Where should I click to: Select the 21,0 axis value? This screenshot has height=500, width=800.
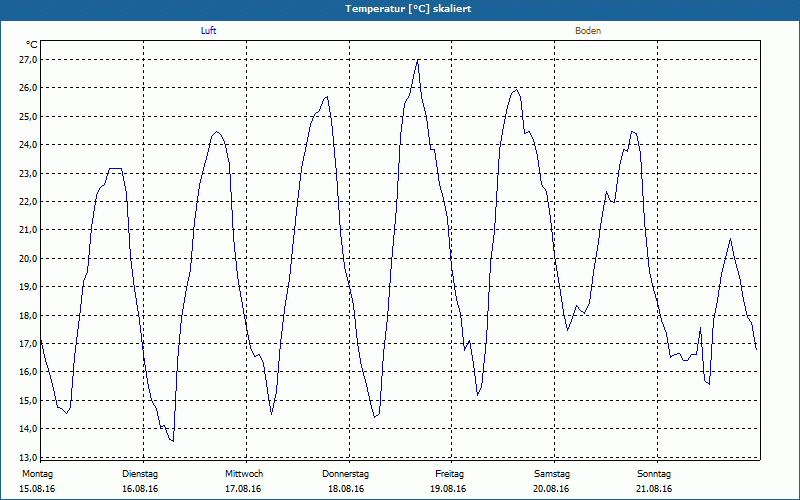click(29, 230)
